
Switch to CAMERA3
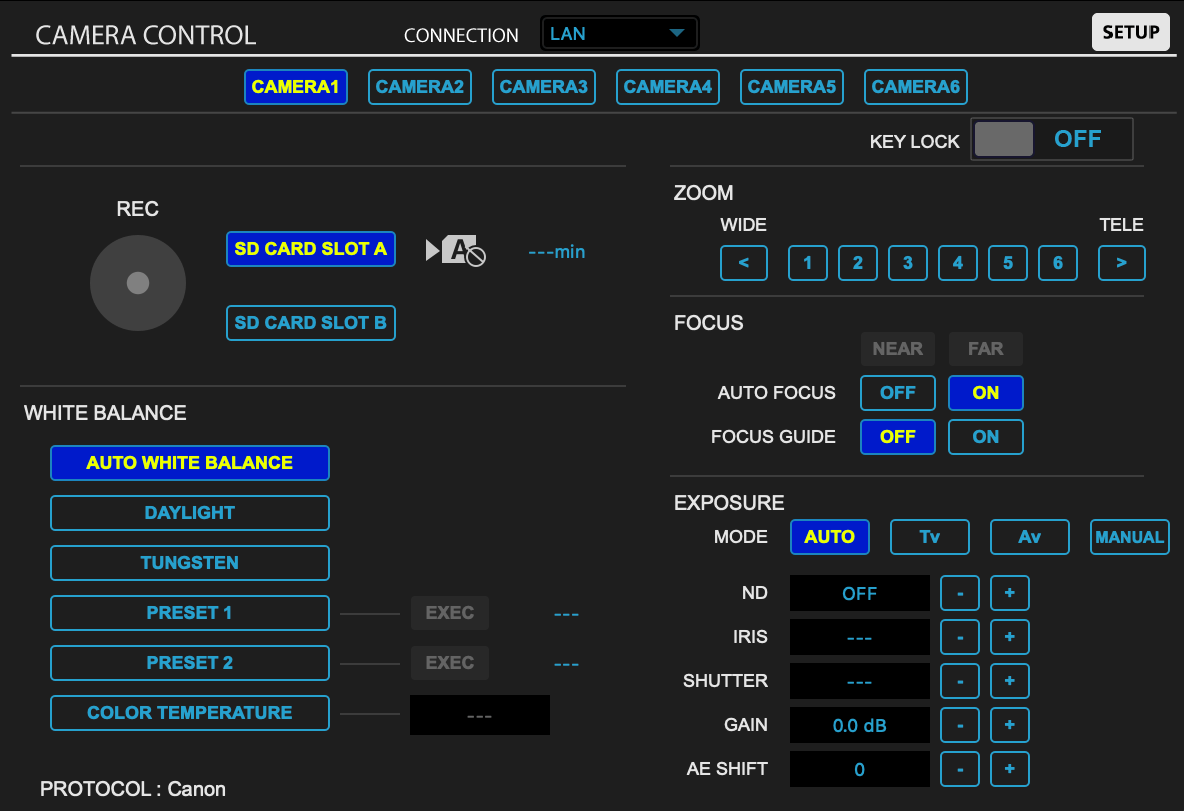(x=543, y=87)
